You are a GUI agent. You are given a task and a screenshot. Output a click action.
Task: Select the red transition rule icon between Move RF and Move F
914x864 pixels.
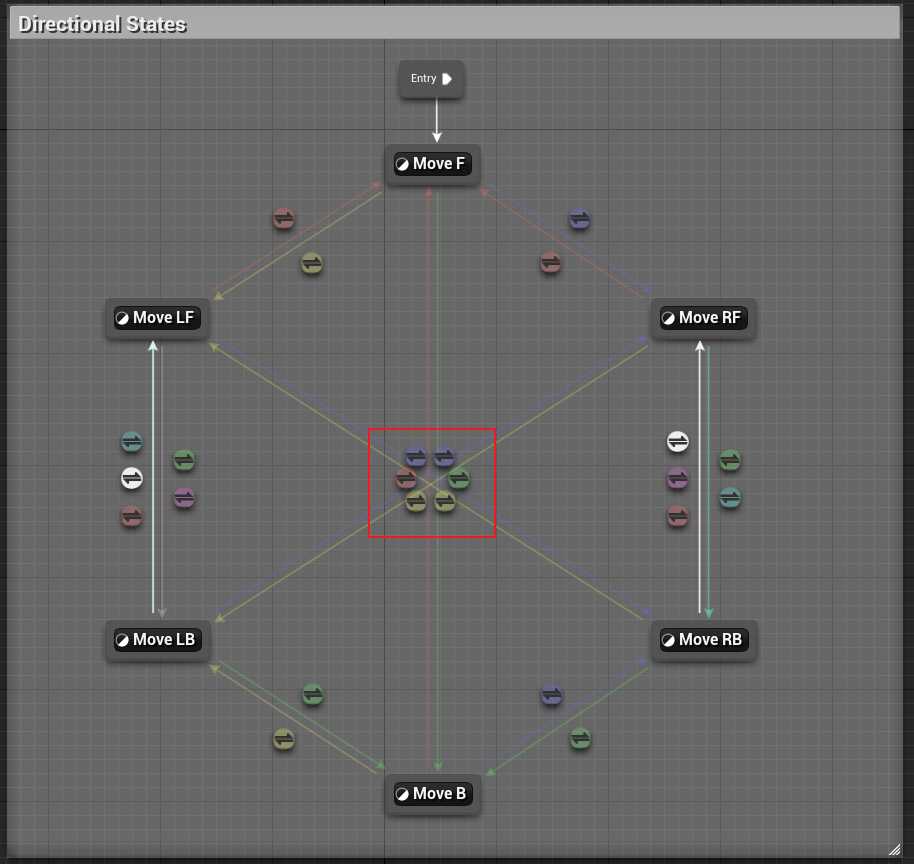pos(550,264)
